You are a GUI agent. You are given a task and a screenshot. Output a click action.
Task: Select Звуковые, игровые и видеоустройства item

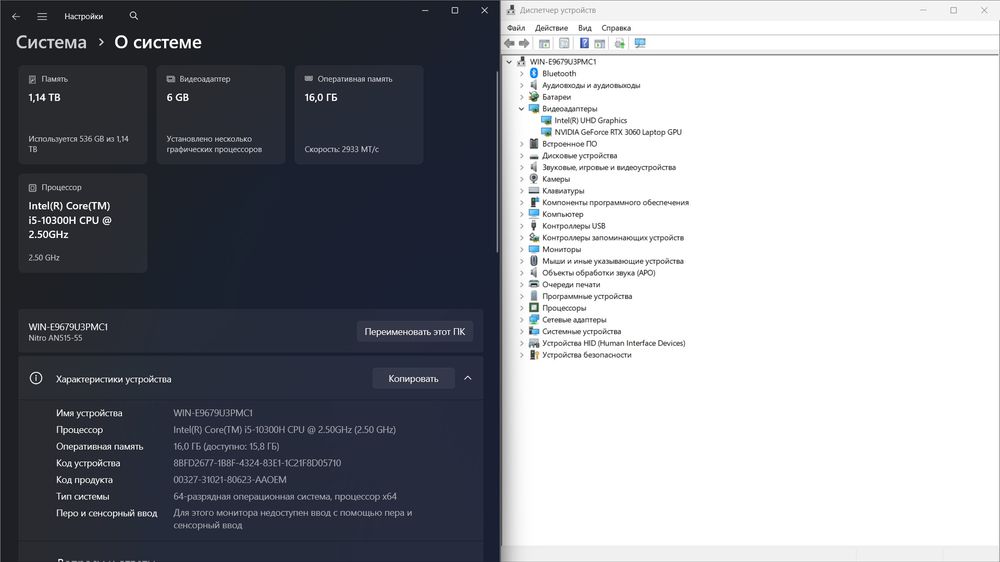609,167
